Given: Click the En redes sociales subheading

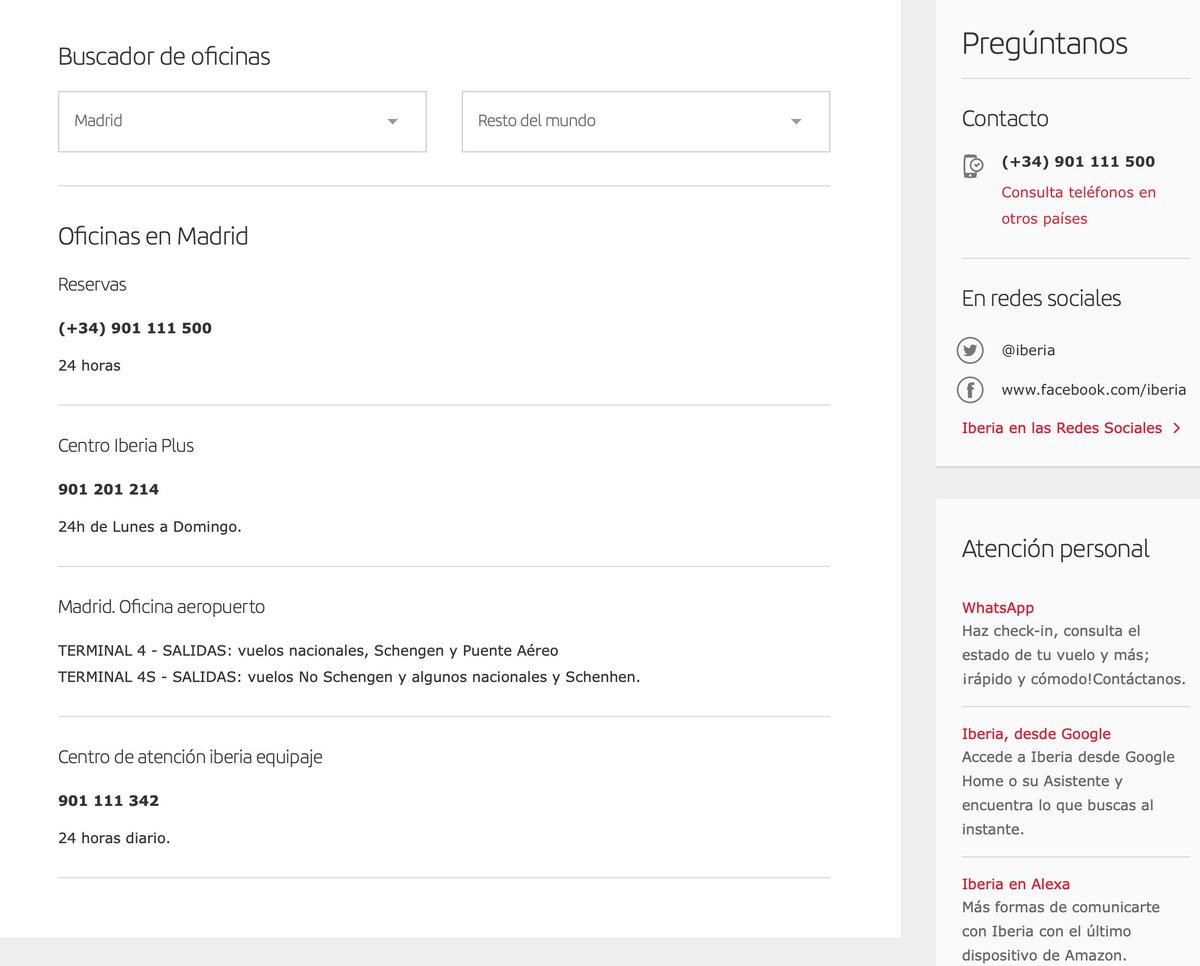Looking at the screenshot, I should (x=1041, y=298).
